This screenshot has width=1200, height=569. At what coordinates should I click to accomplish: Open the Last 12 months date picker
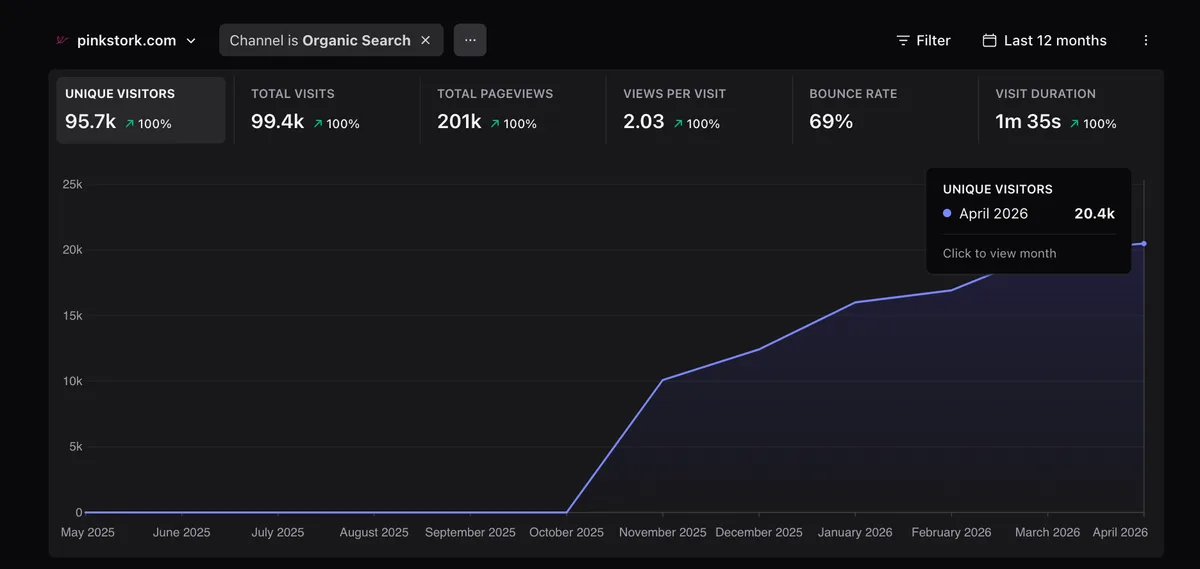(x=1044, y=41)
